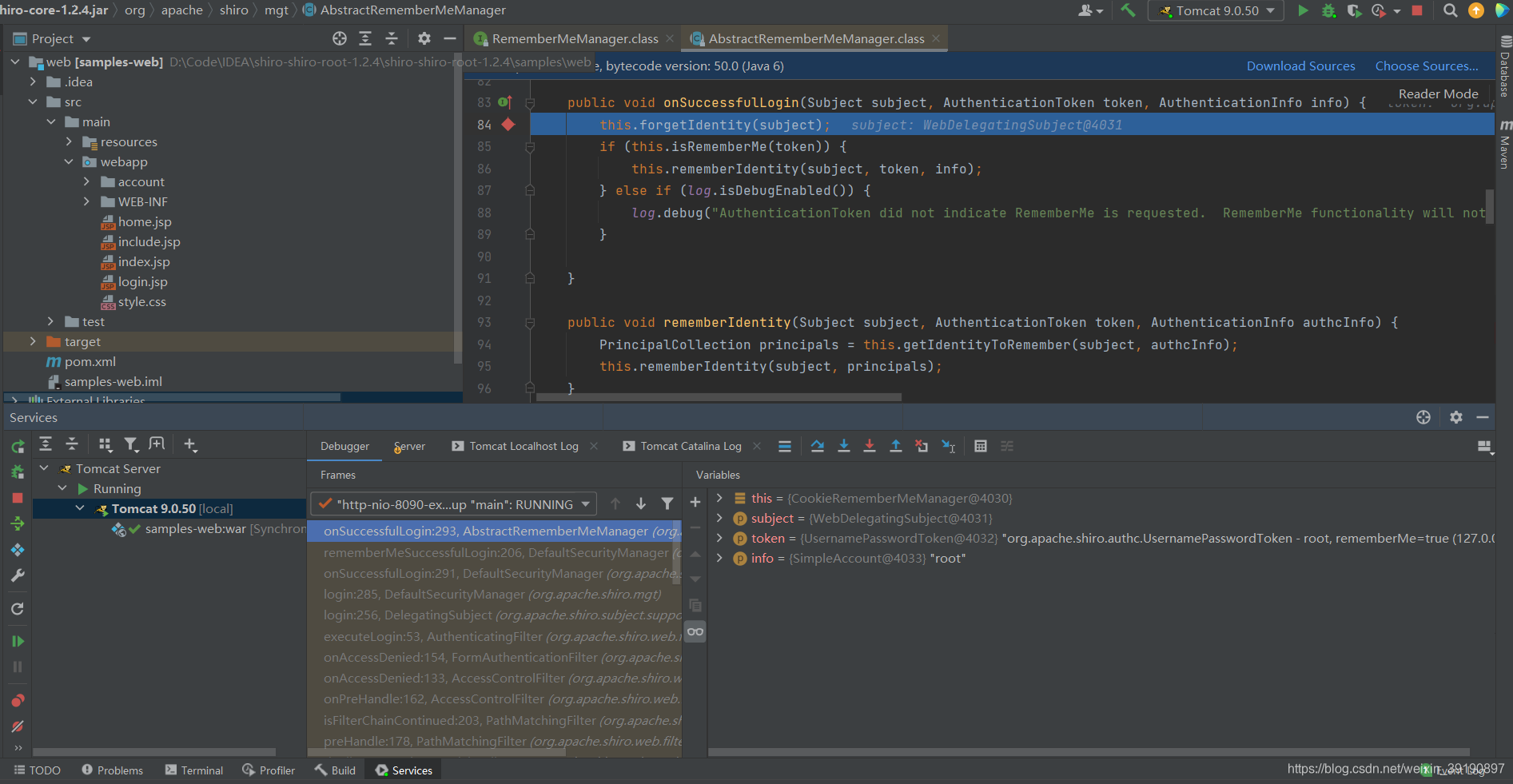Toggle breakpoint at line 84
The height and width of the screenshot is (784, 1513).
(x=508, y=125)
